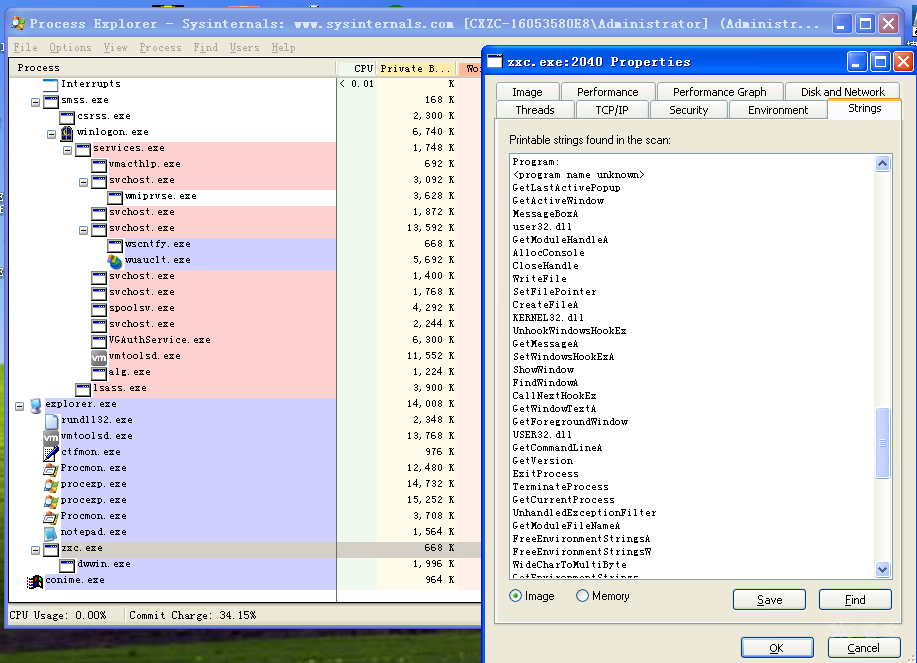
Task: Click the Find button in Properties dialog
Action: point(855,600)
